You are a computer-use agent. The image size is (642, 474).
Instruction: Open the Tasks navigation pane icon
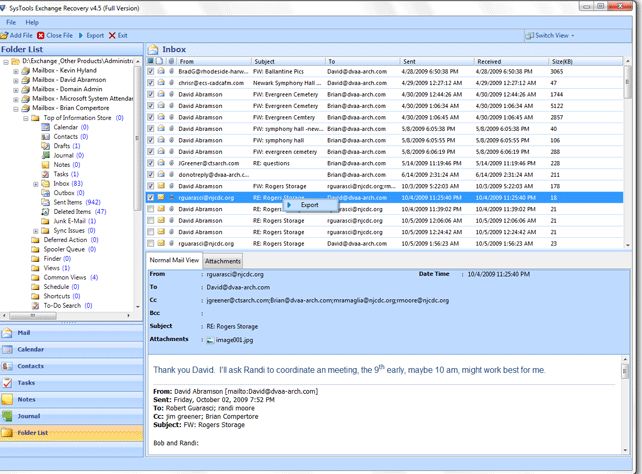pyautogui.click(x=7, y=383)
